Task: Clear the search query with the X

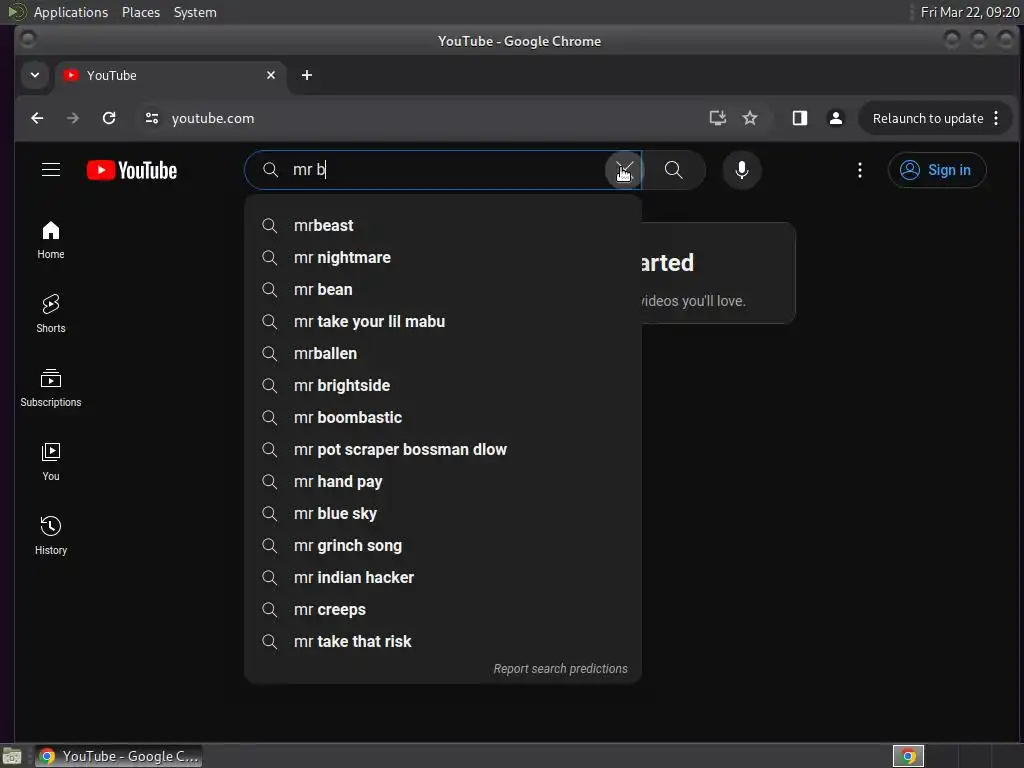Action: pyautogui.click(x=624, y=170)
